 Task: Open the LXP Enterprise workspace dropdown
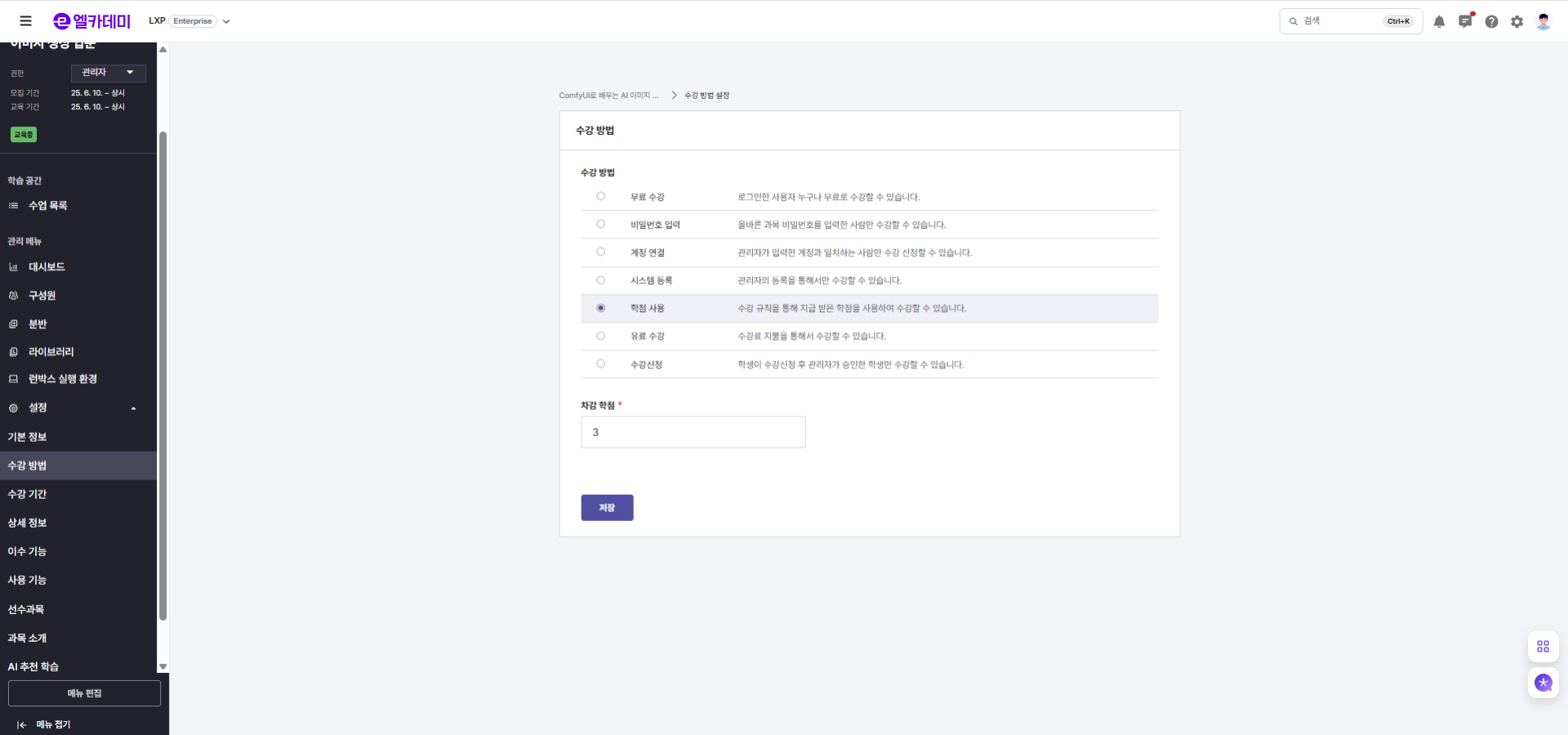(226, 22)
